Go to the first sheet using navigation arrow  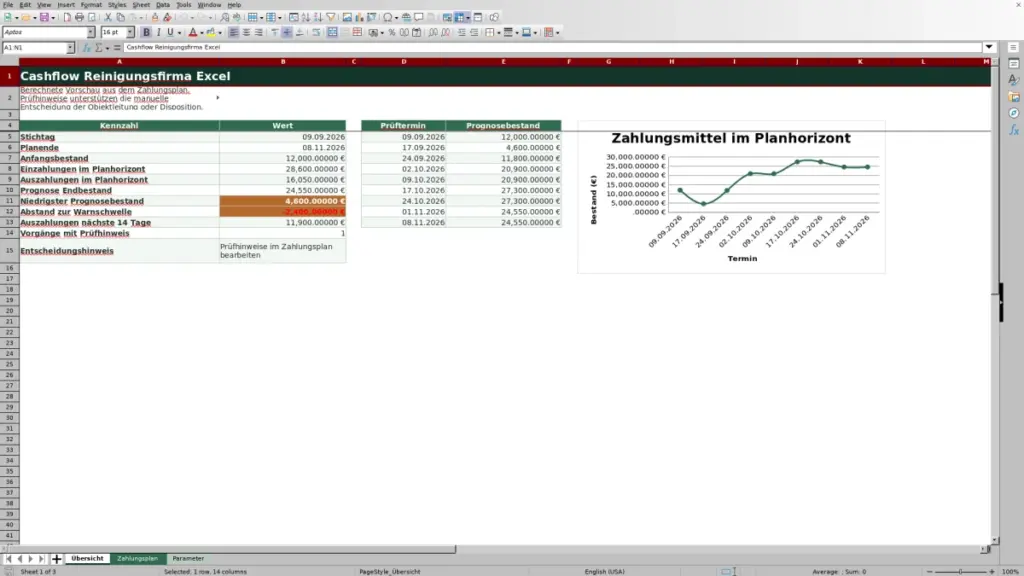pyautogui.click(x=8, y=559)
